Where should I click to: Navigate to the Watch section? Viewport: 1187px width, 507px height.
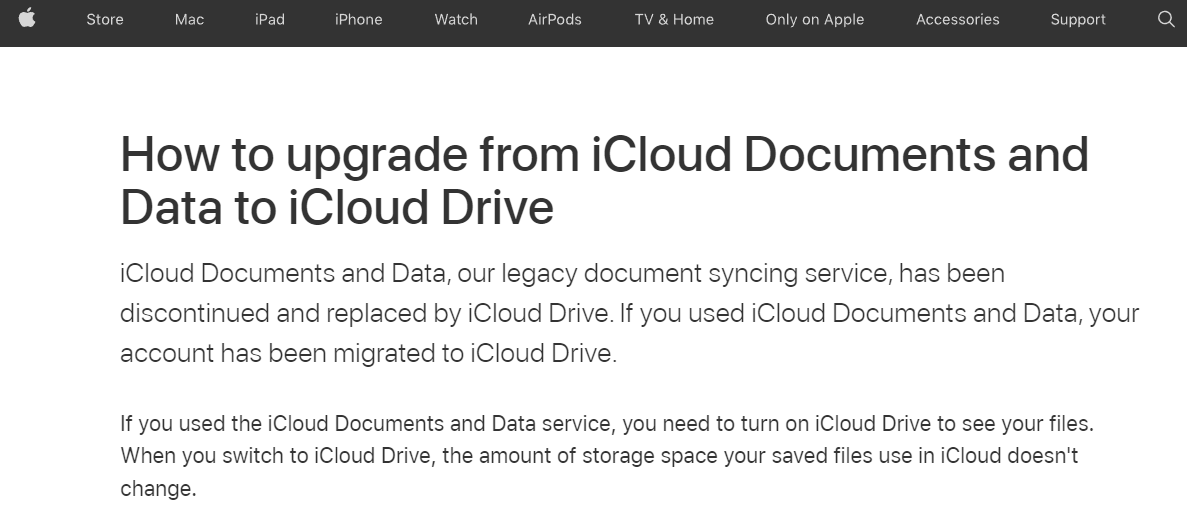(x=456, y=20)
